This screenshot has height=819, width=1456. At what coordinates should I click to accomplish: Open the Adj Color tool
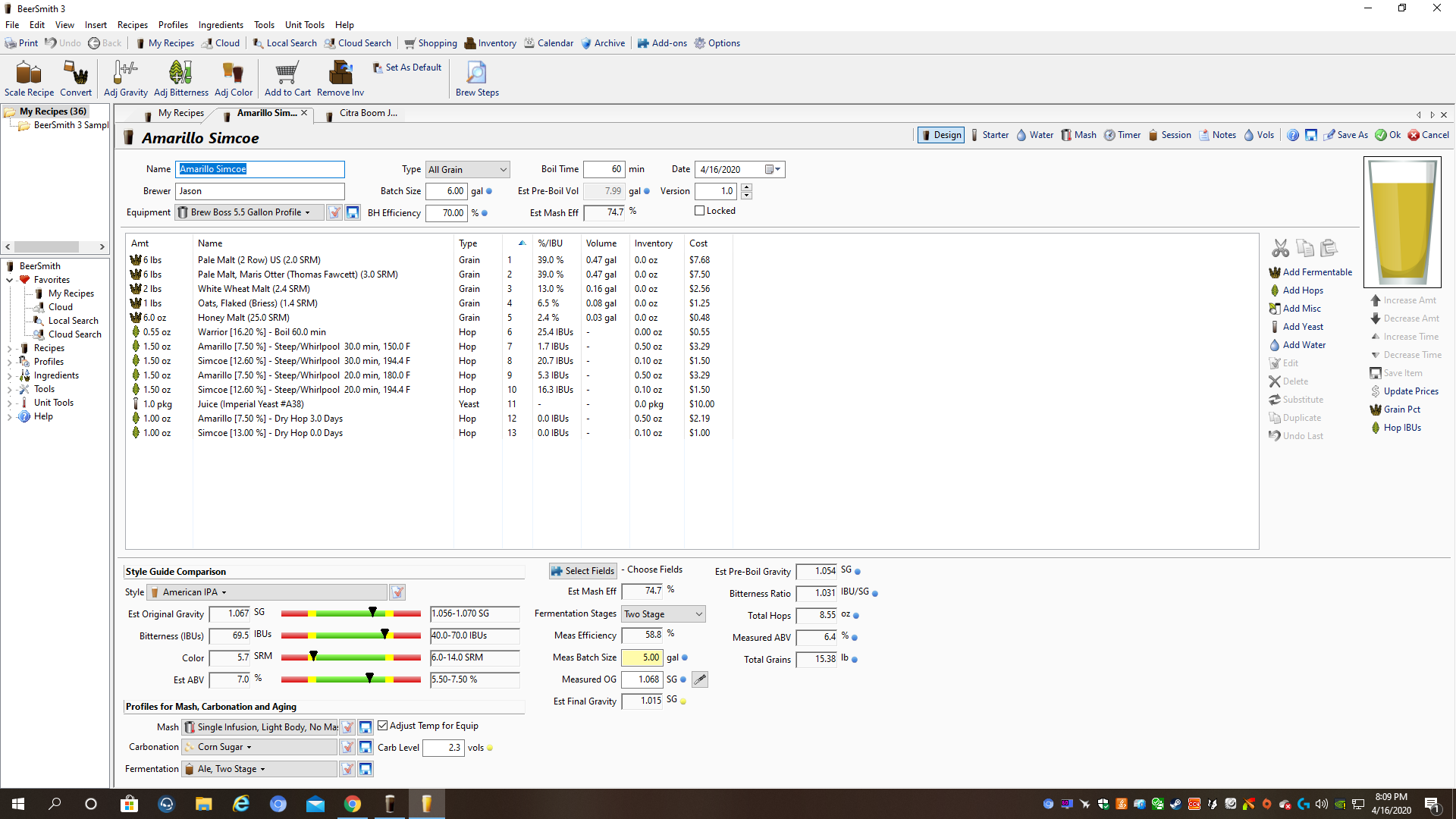[233, 79]
